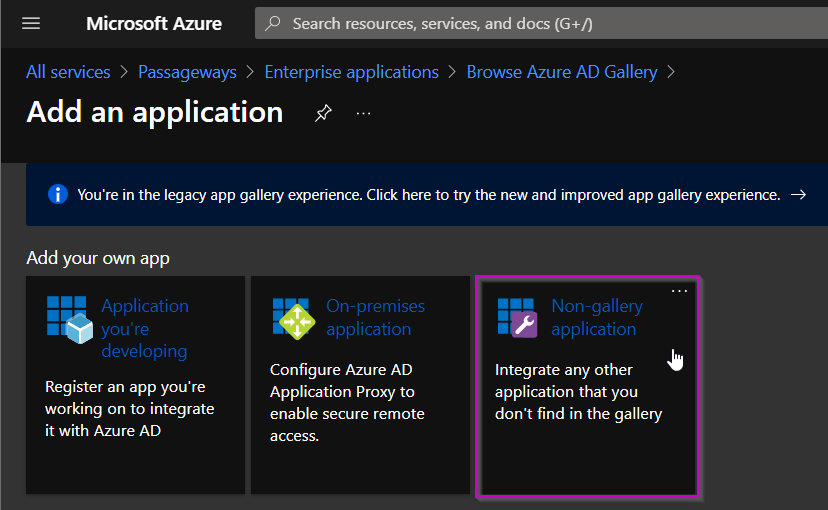Viewport: 828px width, 510px height.
Task: Go to the Microsoft Azure home
Action: 154,23
